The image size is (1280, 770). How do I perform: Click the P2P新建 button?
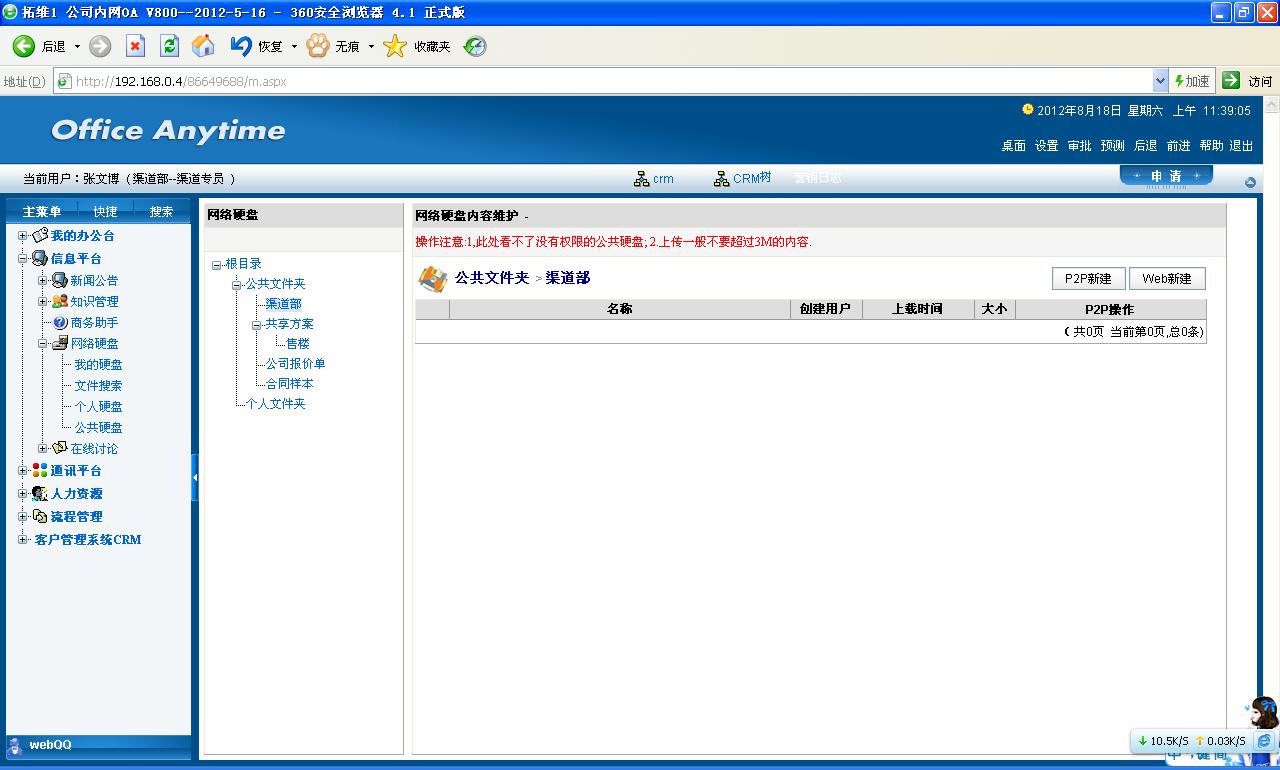[x=1088, y=279]
